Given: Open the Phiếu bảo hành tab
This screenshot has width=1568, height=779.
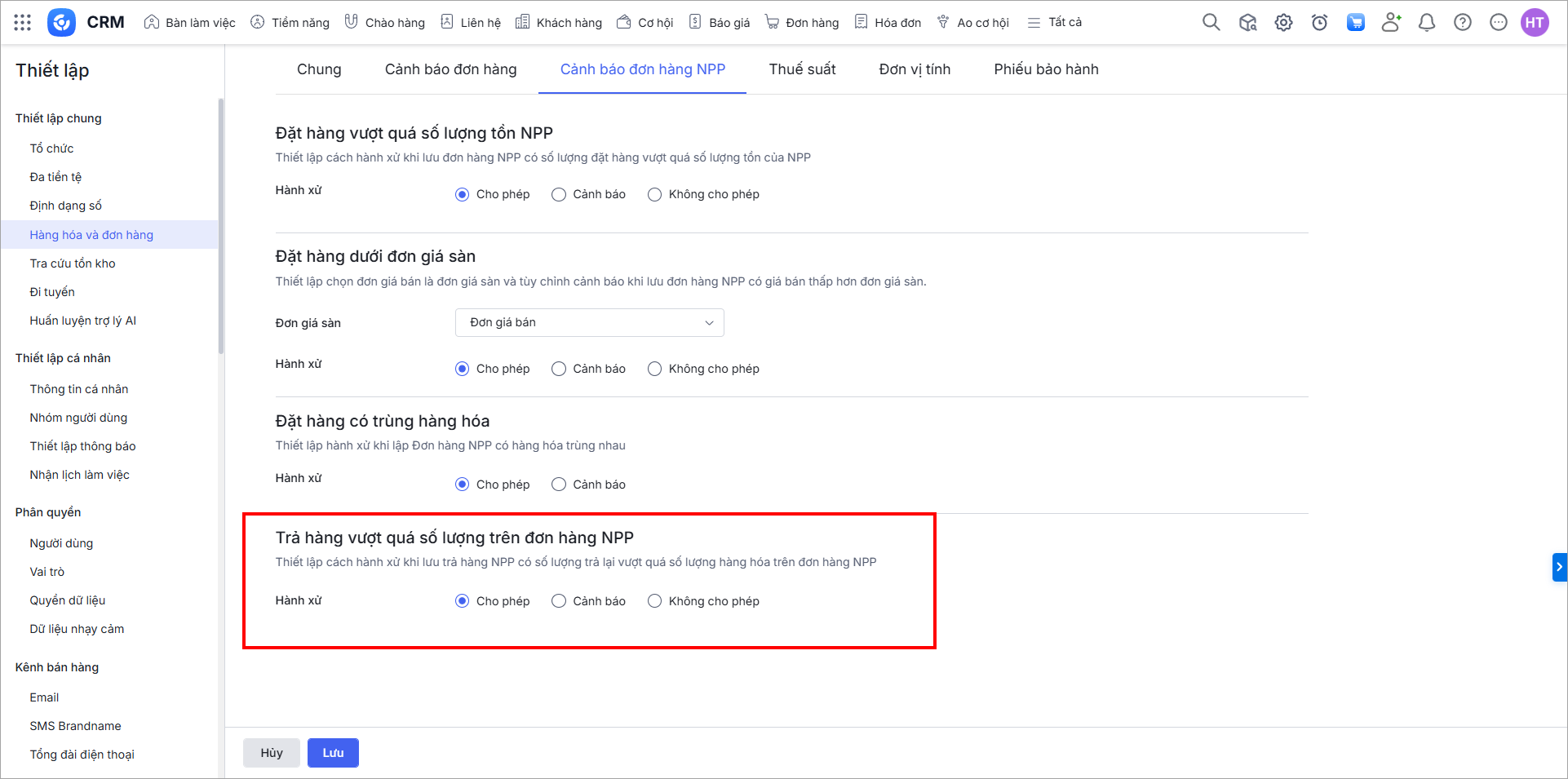Looking at the screenshot, I should coord(1046,70).
